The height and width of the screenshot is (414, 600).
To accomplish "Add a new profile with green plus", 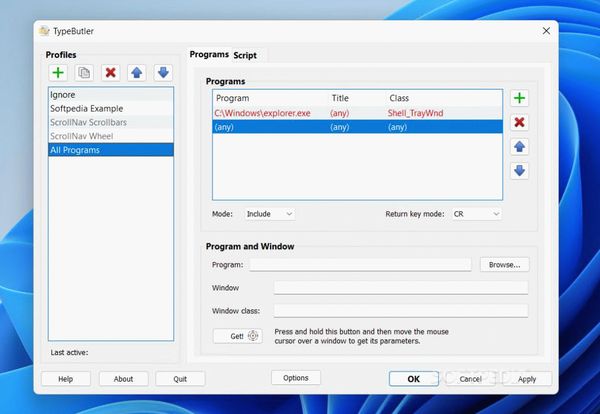I will [x=58, y=73].
